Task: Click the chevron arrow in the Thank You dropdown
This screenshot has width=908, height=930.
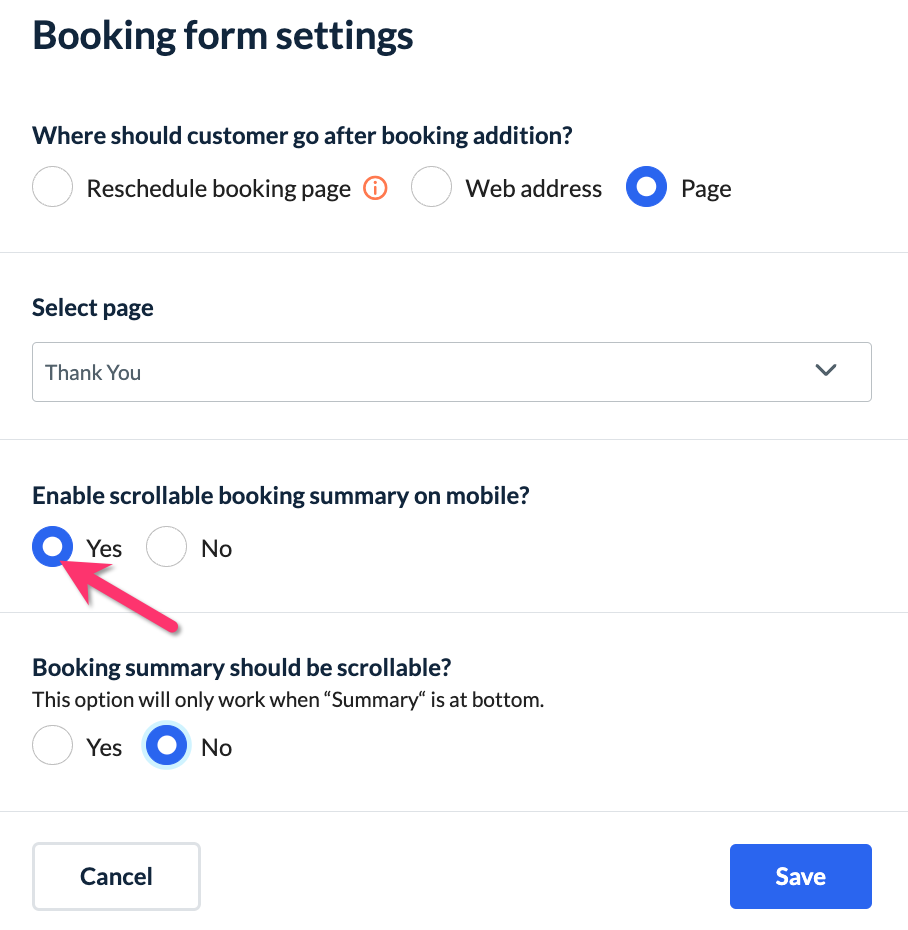Action: click(x=825, y=371)
